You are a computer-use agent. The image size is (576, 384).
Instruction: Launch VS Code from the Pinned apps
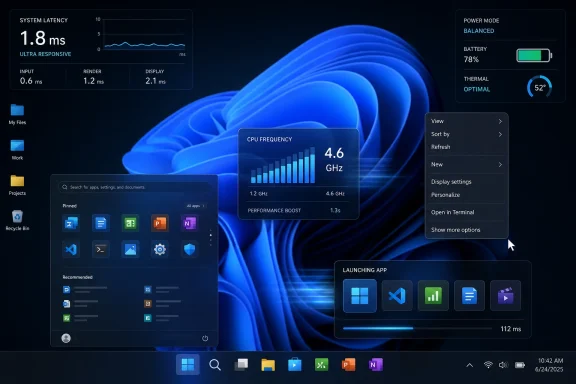[x=71, y=250]
